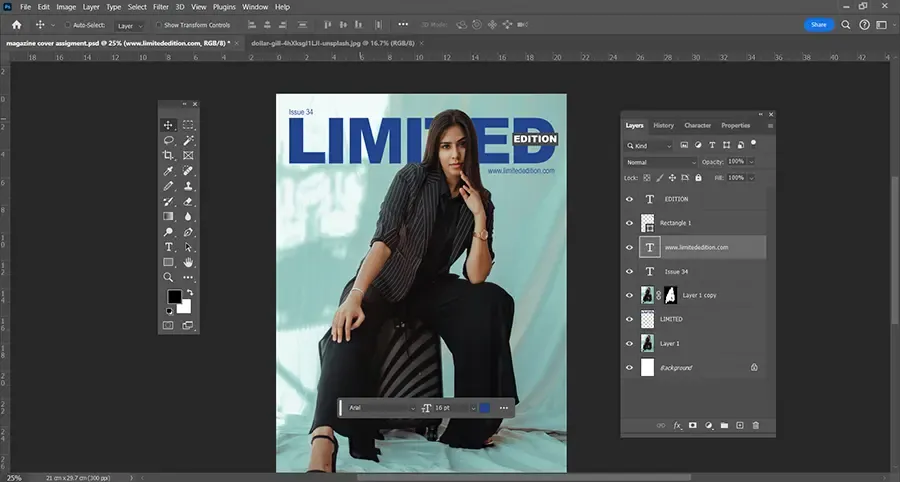Viewport: 900px width, 482px height.
Task: Select the Dodge tool
Action: tap(168, 232)
